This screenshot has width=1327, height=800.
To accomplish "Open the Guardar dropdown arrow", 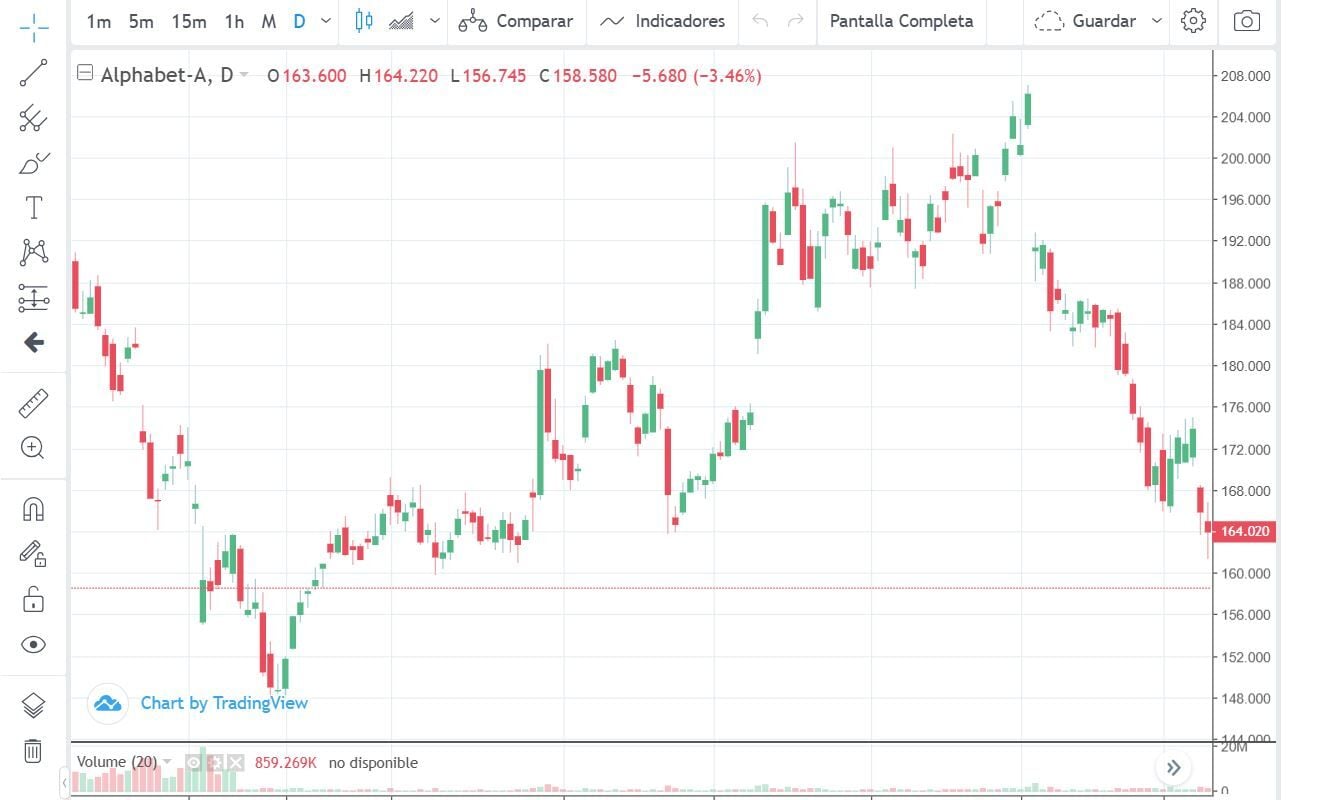I will (1157, 21).
